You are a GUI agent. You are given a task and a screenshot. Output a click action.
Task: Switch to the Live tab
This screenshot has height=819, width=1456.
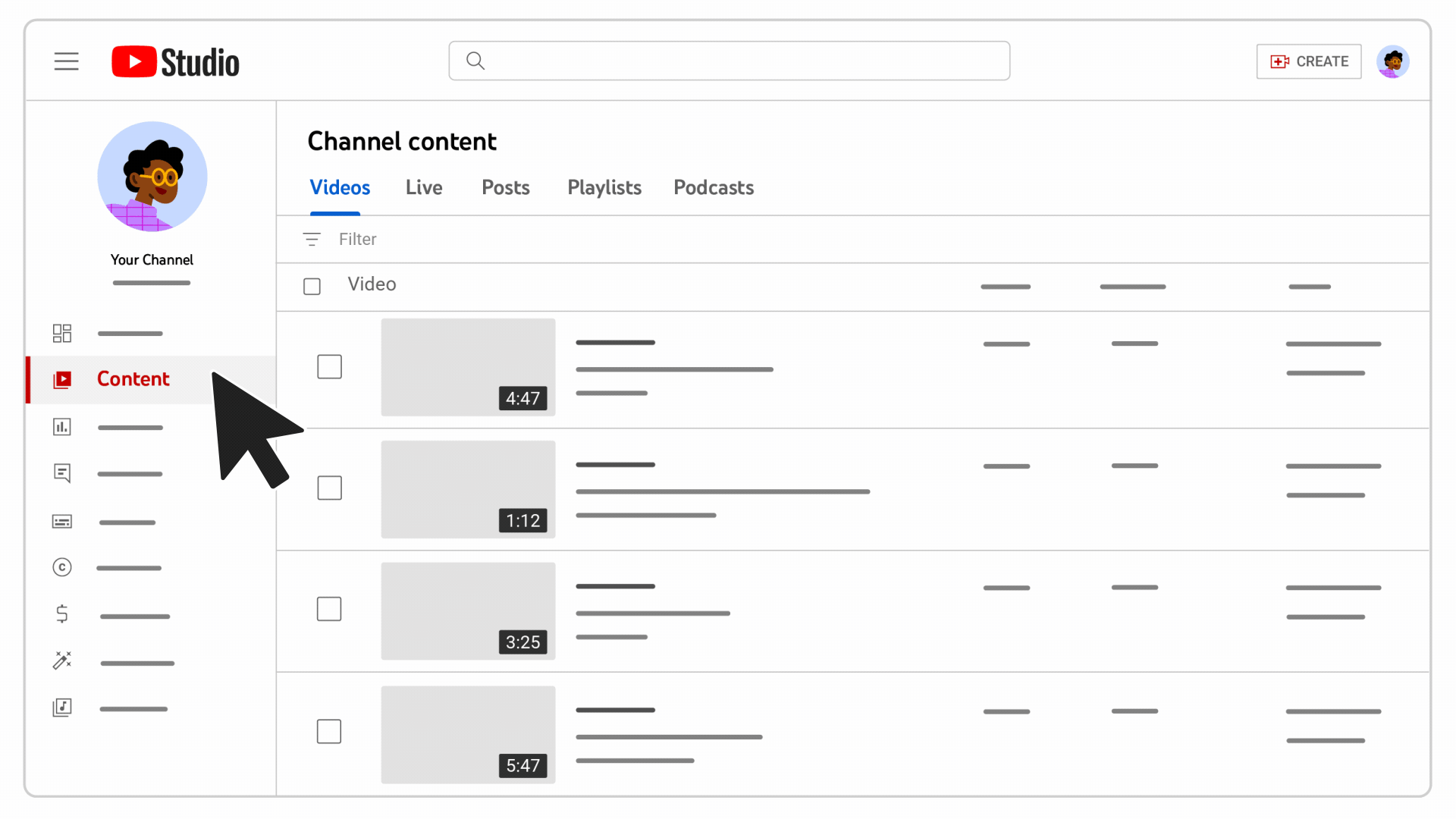(x=423, y=187)
